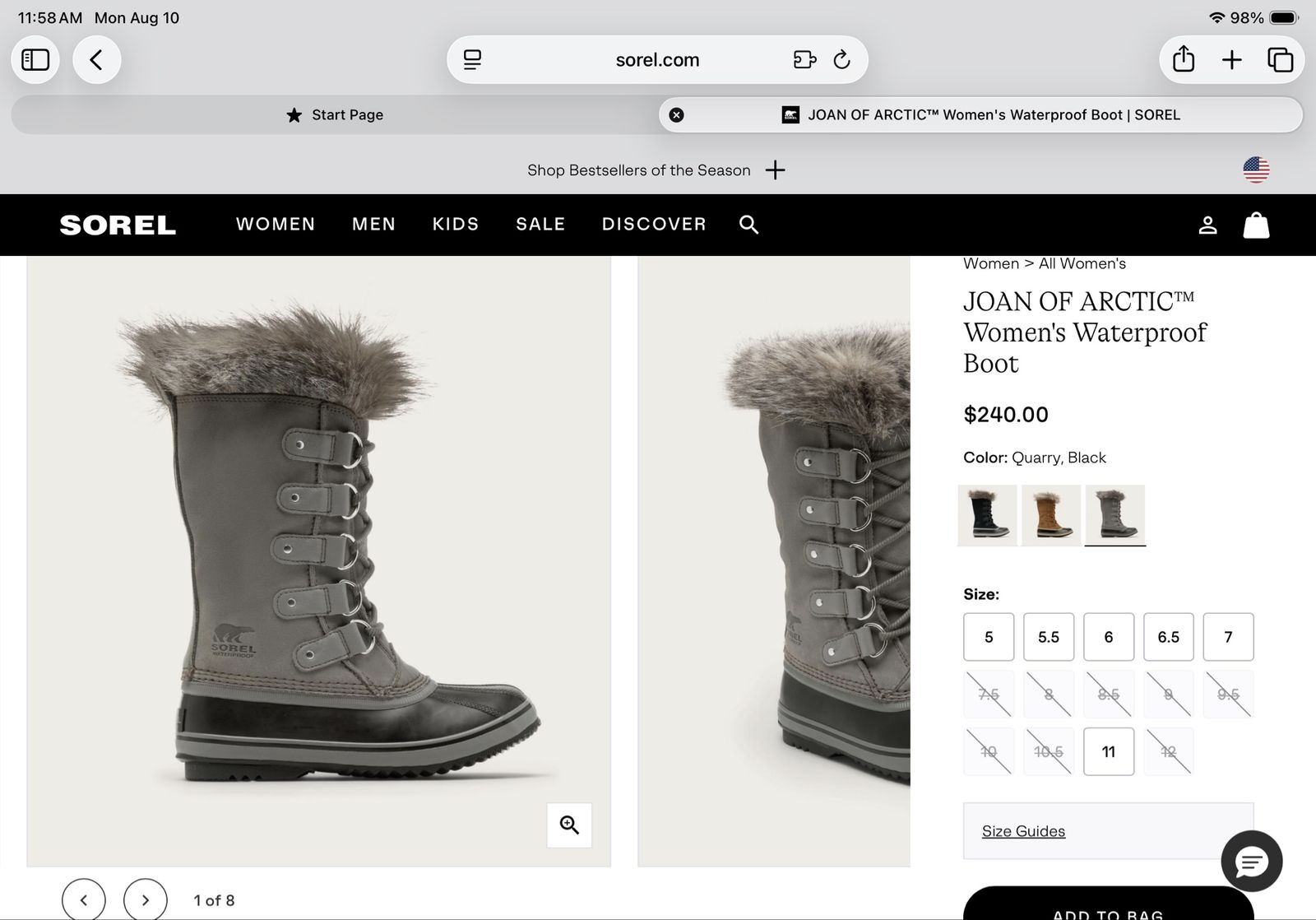
Task: Tap the Wi-Fi status icon
Action: (1217, 17)
